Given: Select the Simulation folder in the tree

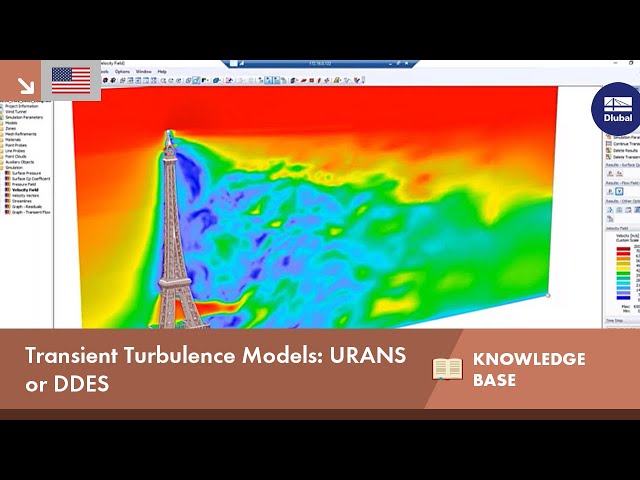Looking at the screenshot, I should [14, 167].
